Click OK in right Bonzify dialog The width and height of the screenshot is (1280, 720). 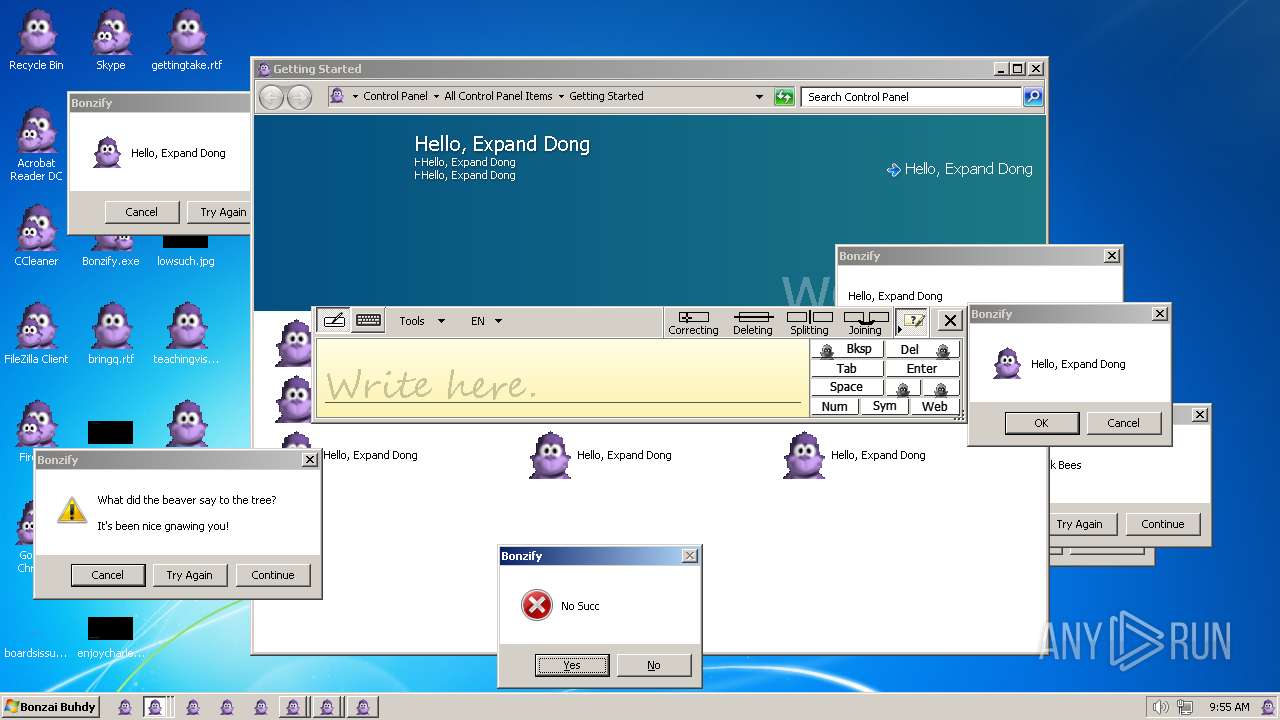1041,423
